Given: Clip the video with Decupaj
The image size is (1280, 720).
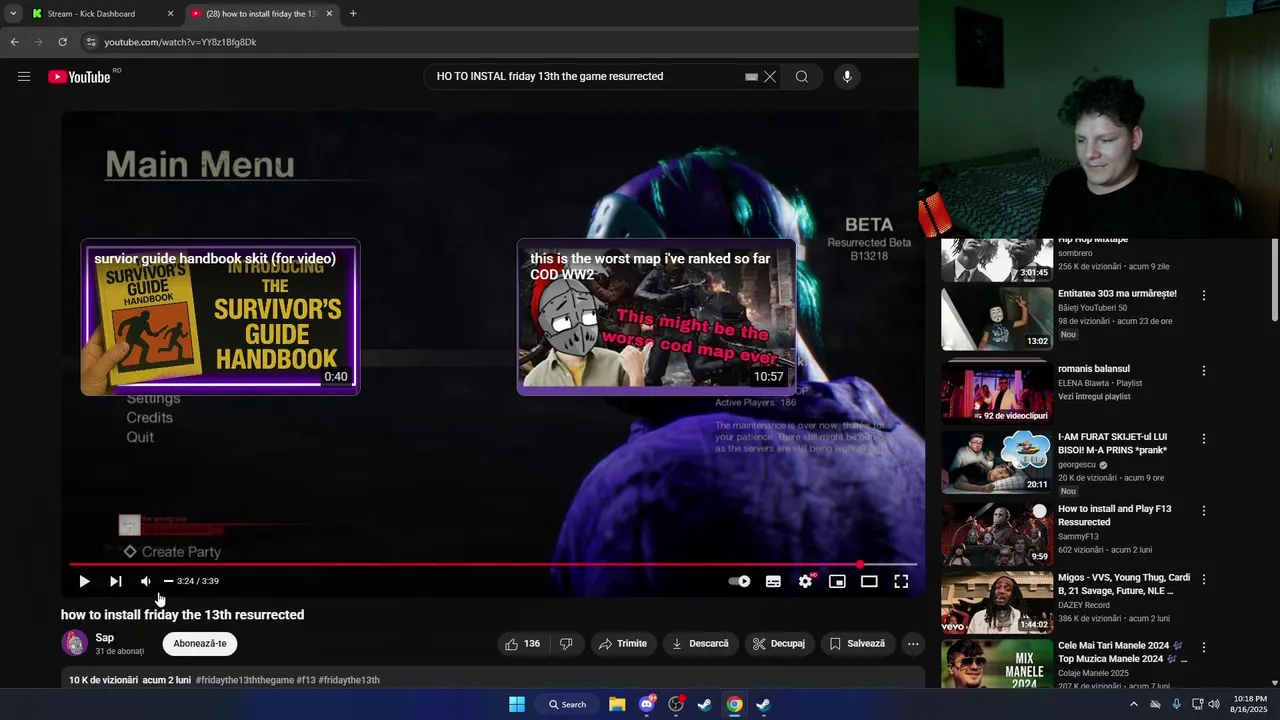Looking at the screenshot, I should (x=779, y=644).
